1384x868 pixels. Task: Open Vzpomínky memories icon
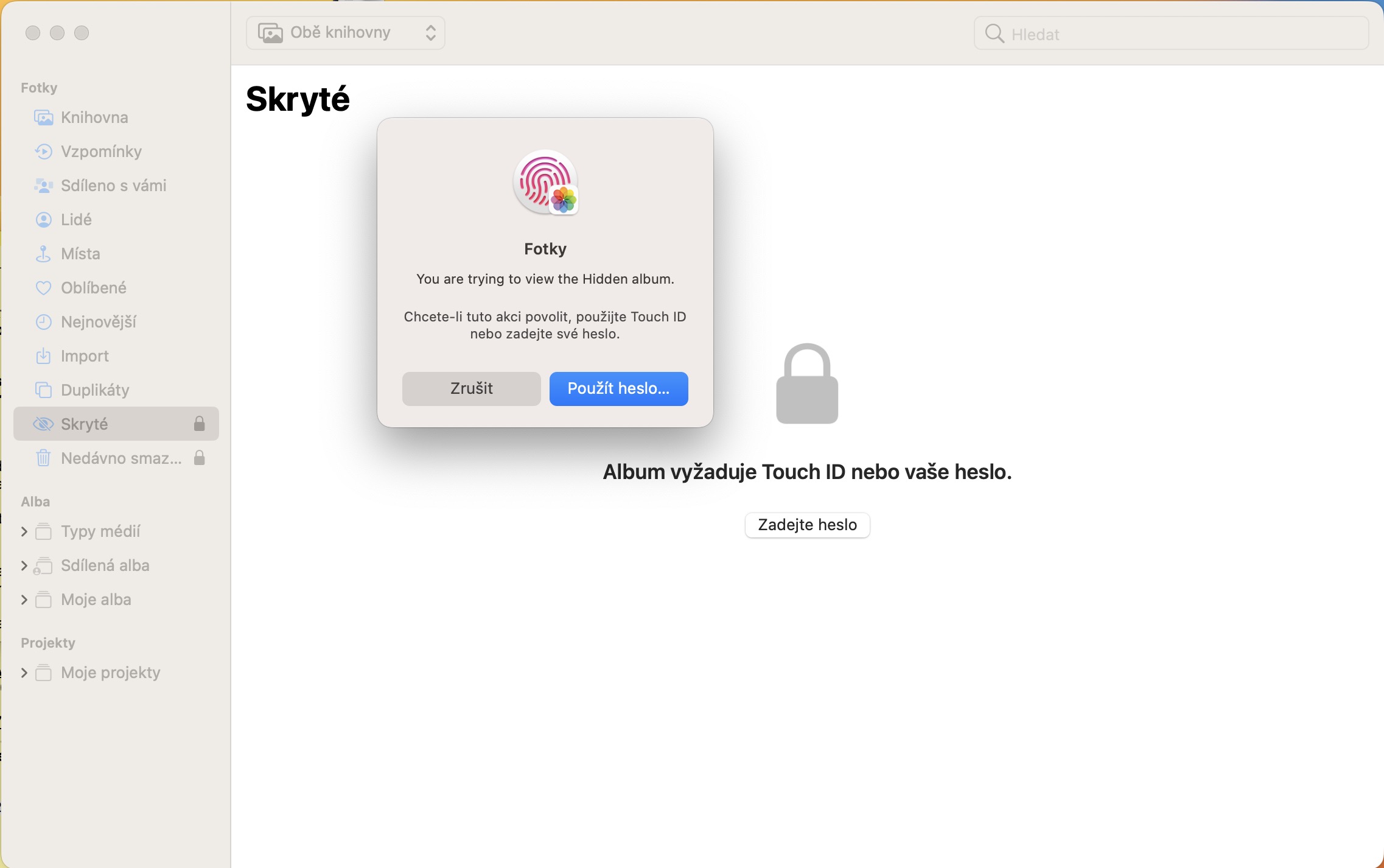pos(43,152)
